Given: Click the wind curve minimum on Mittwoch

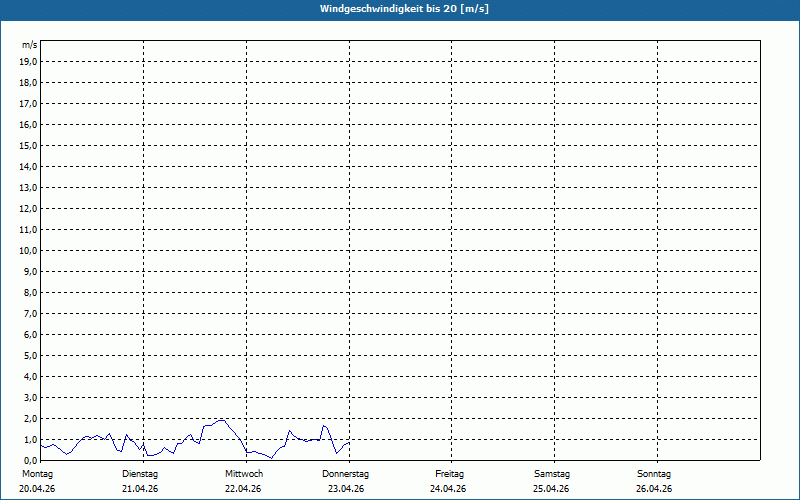Looking at the screenshot, I should (x=271, y=458).
